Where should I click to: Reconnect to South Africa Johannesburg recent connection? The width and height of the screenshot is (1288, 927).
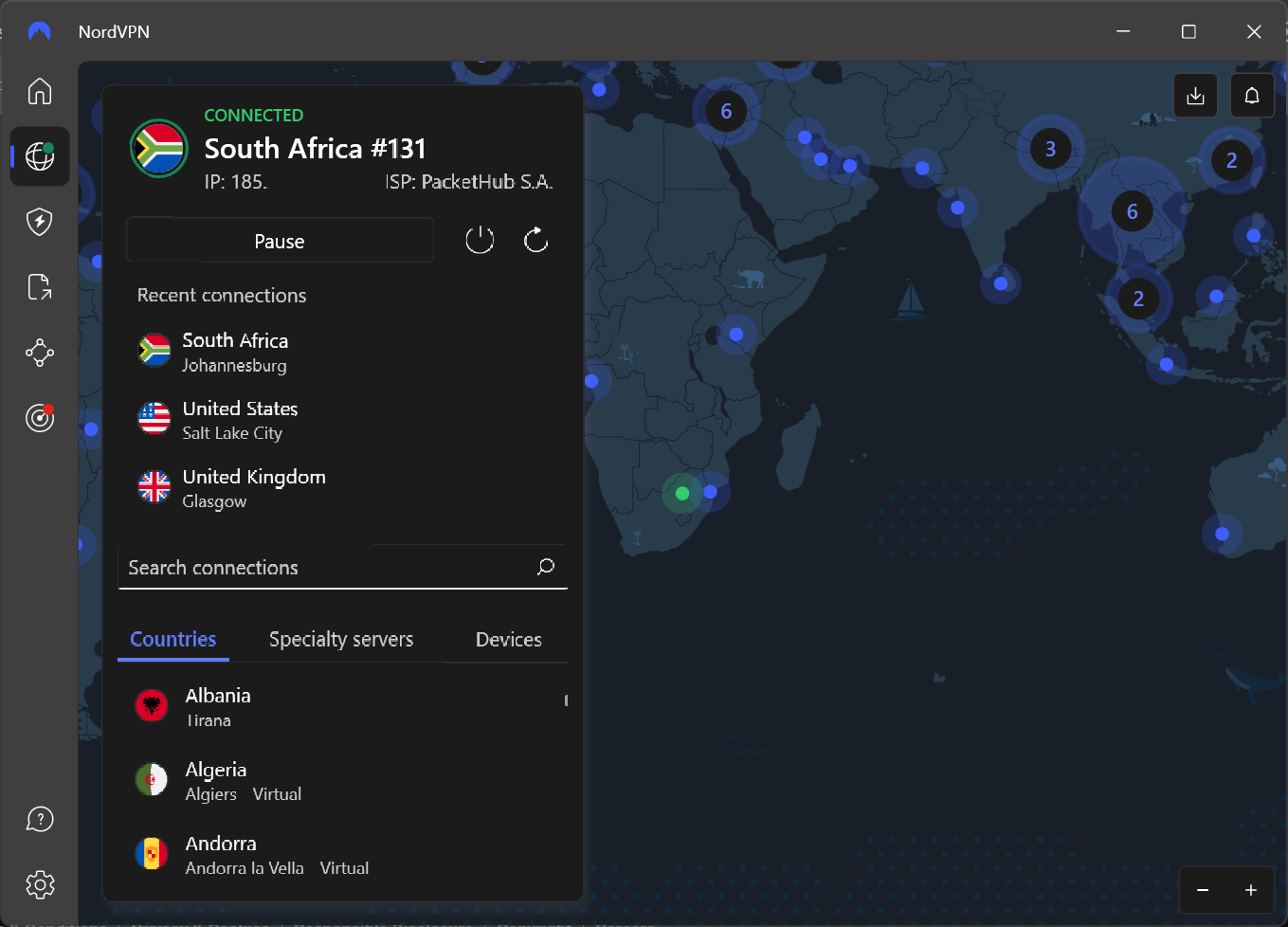(x=342, y=352)
